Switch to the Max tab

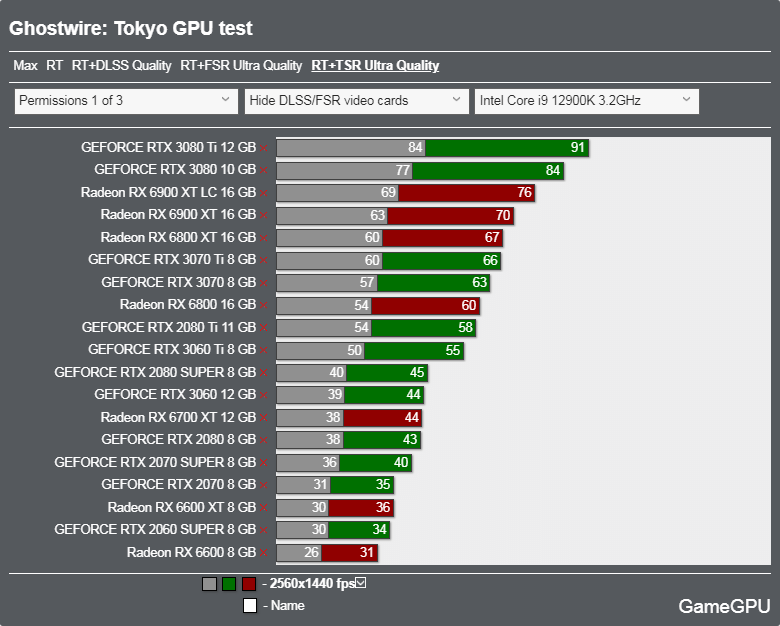25,66
